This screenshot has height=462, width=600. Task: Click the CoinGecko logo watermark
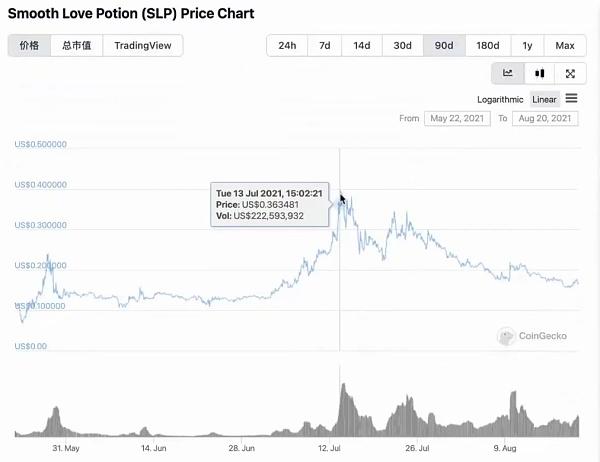(x=532, y=336)
